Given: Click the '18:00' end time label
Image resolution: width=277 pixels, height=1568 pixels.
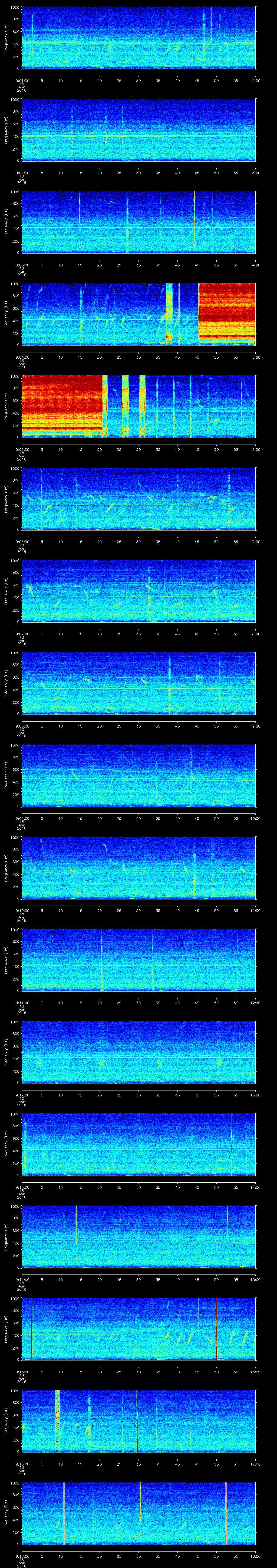Looking at the screenshot, I should [255, 1556].
